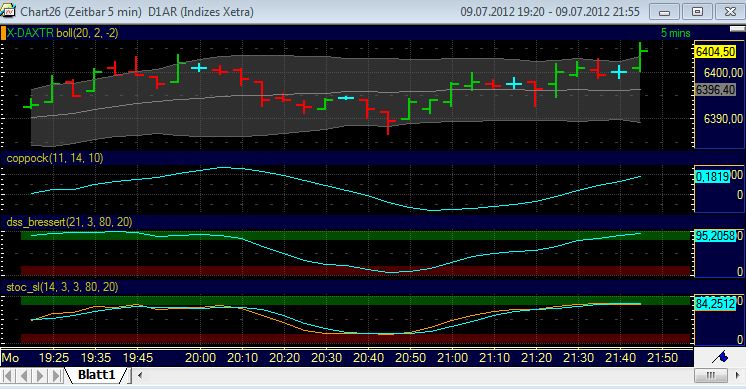Click the horizontal scrollbar thumb
This screenshot has width=746, height=389.
[x=711, y=376]
